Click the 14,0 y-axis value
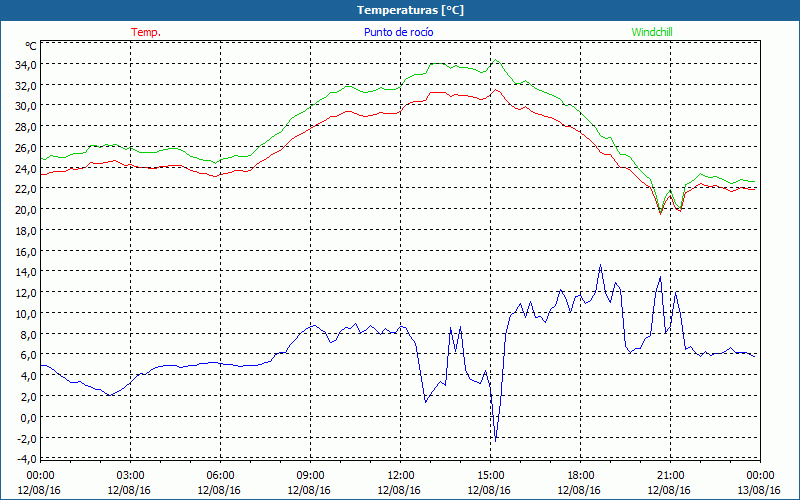Image resolution: width=800 pixels, height=500 pixels. coord(27,272)
